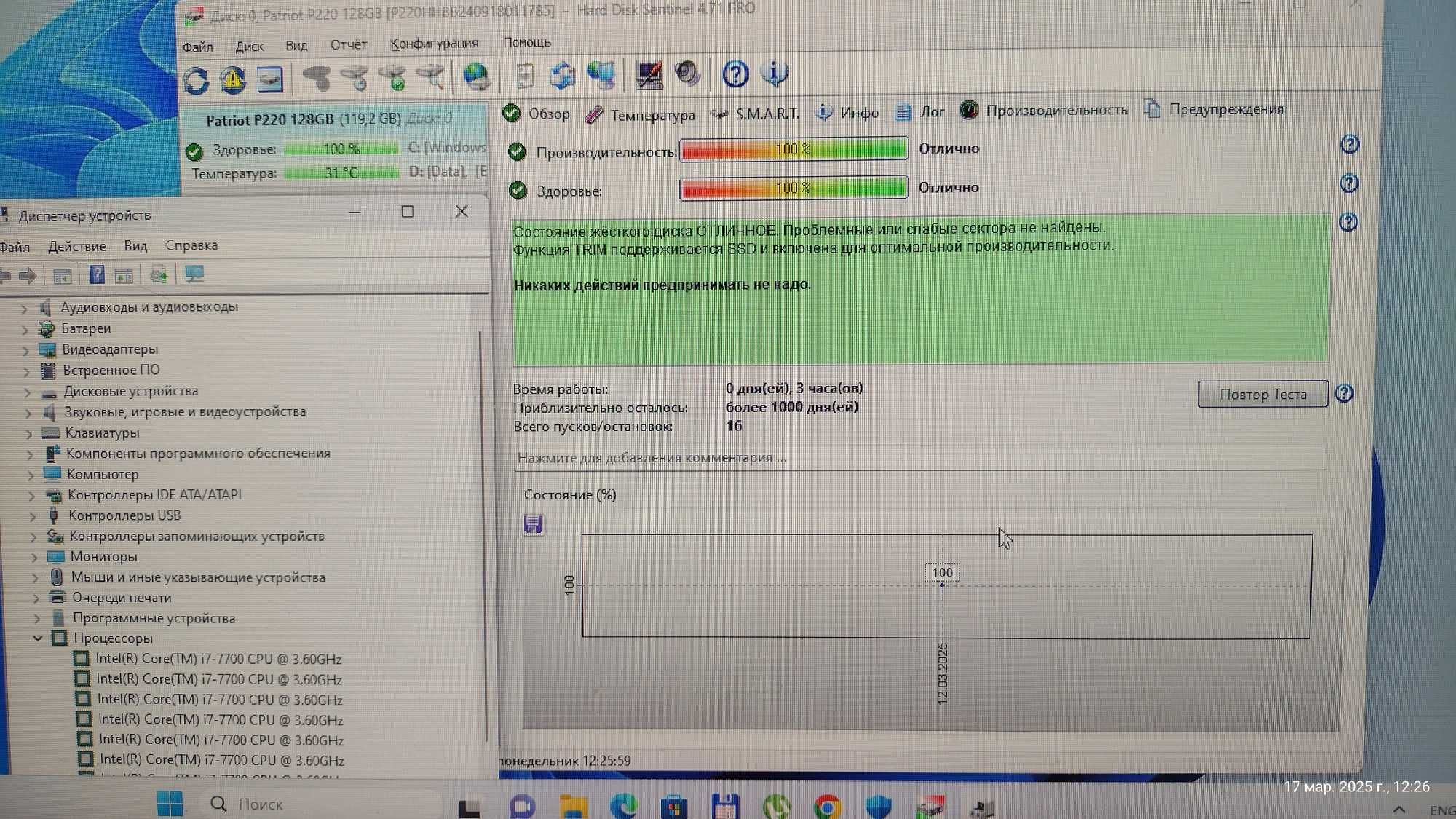Screen dimensions: 1456x819
Task: Expand the Батареи node
Action: point(25,330)
